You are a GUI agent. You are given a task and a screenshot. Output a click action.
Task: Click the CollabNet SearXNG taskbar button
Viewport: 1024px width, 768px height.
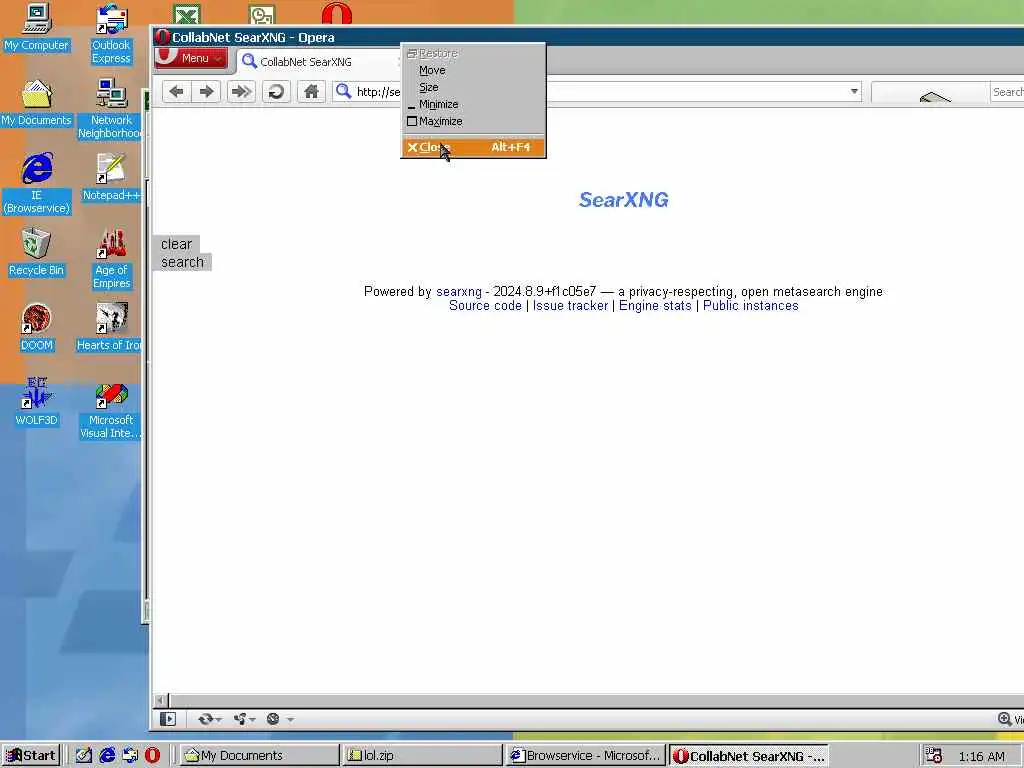click(748, 756)
